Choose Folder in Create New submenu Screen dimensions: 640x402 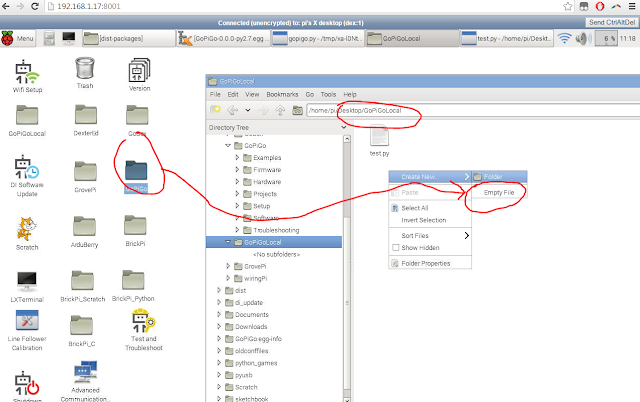pyautogui.click(x=499, y=177)
